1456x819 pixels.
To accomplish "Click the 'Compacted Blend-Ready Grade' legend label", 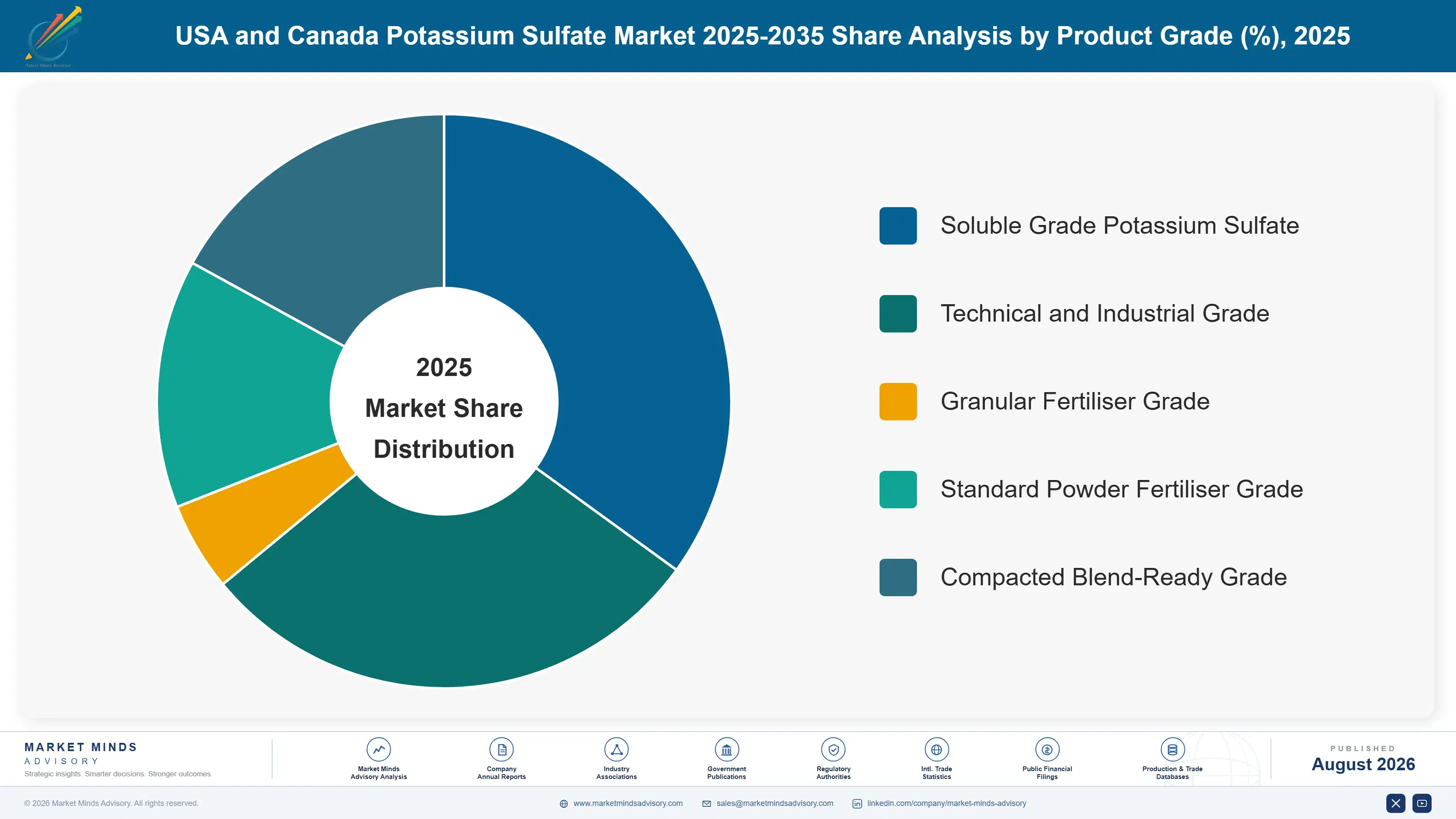I will point(1113,577).
